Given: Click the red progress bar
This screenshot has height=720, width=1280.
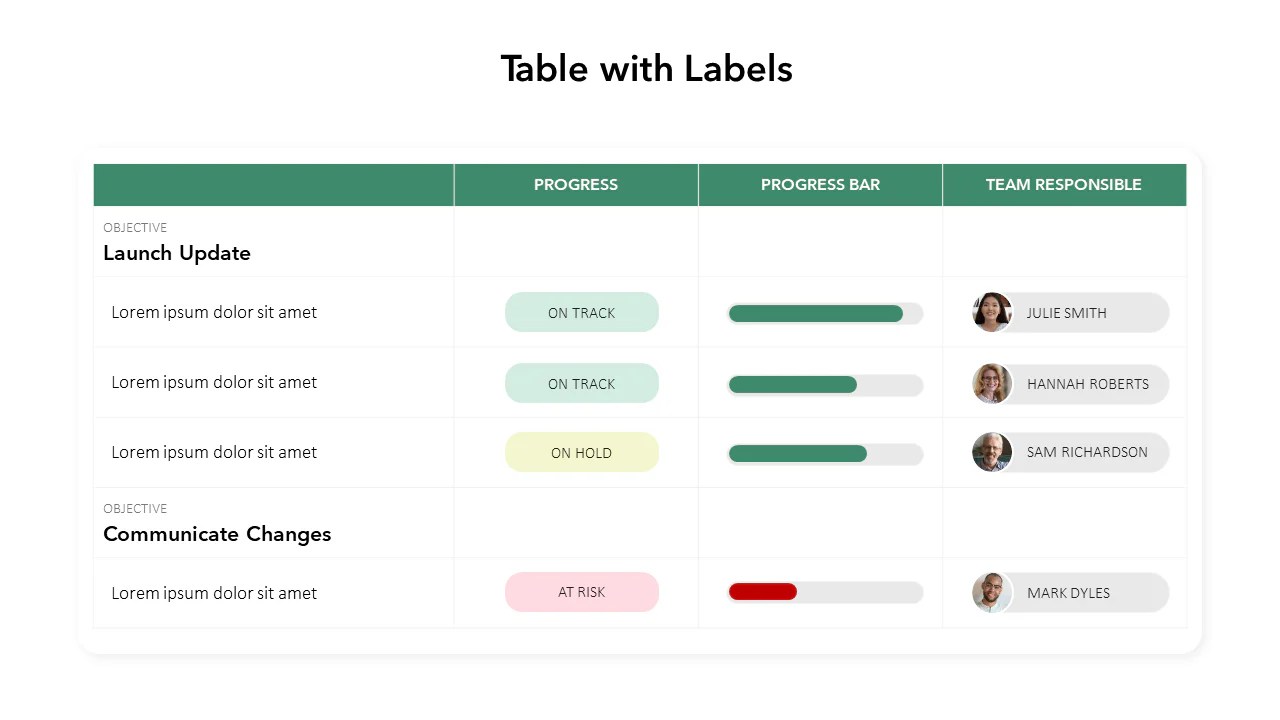Looking at the screenshot, I should tap(763, 592).
